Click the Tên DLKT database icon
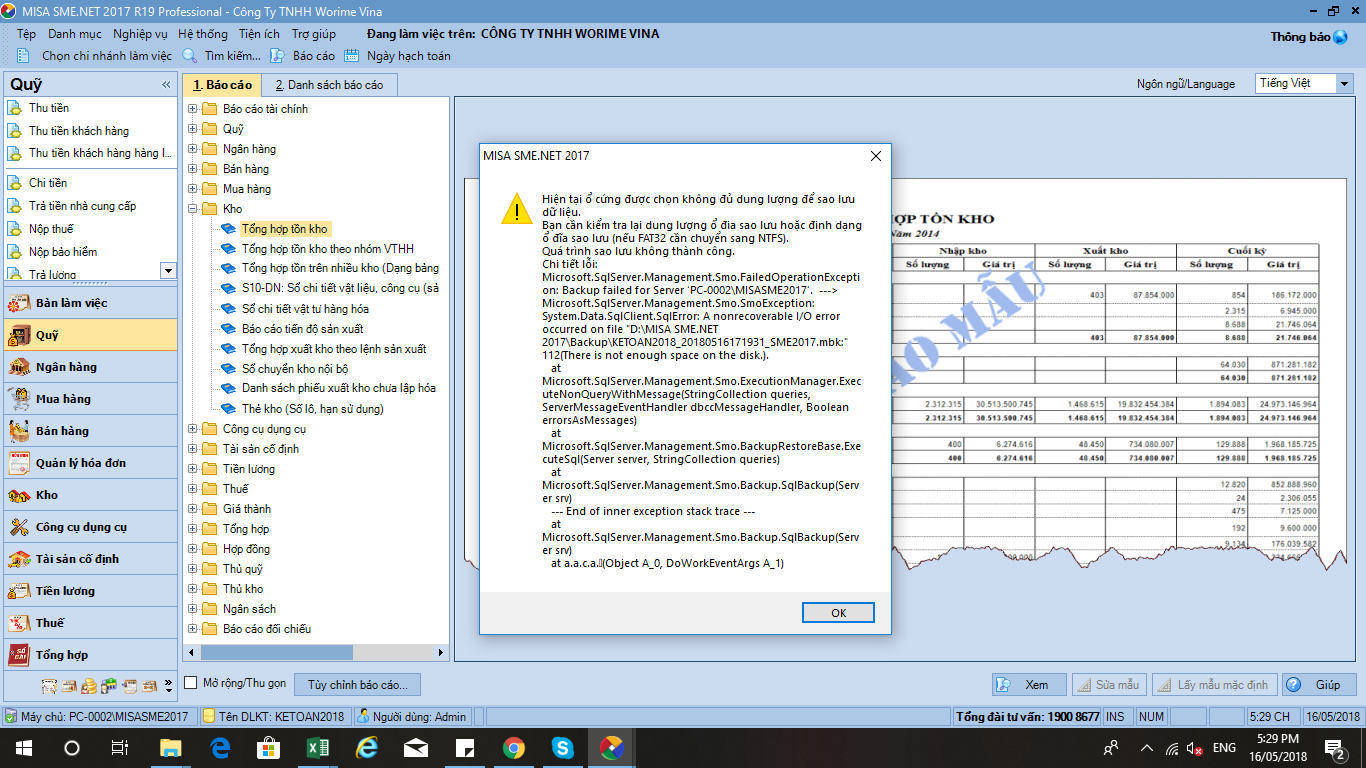Viewport: 1366px width, 768px height. (x=209, y=717)
